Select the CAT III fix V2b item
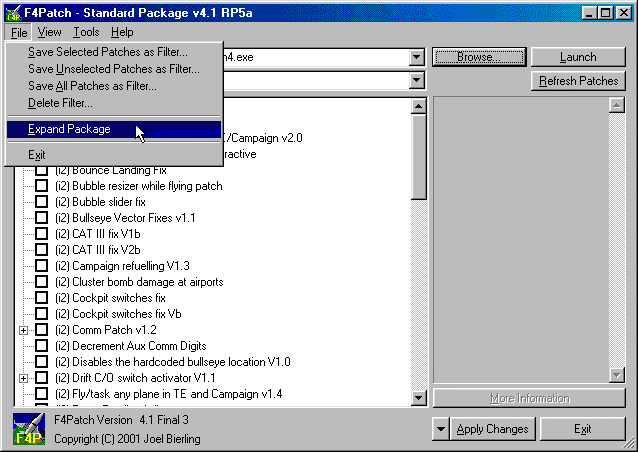 click(100, 250)
